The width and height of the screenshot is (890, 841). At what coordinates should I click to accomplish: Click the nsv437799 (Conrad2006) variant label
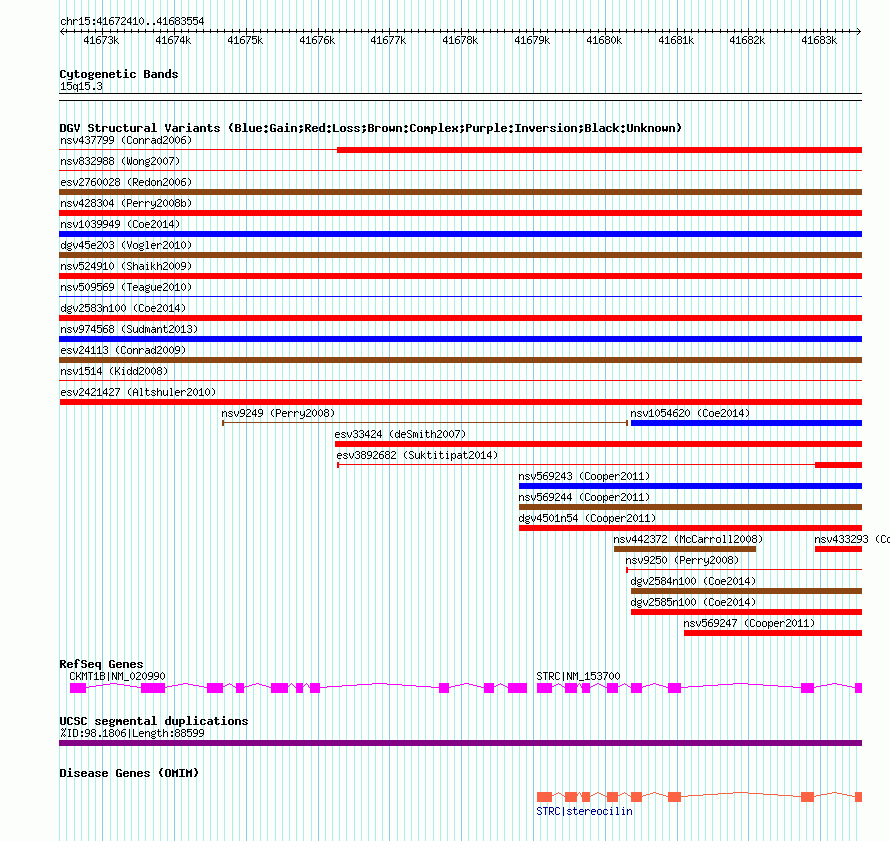(x=126, y=140)
